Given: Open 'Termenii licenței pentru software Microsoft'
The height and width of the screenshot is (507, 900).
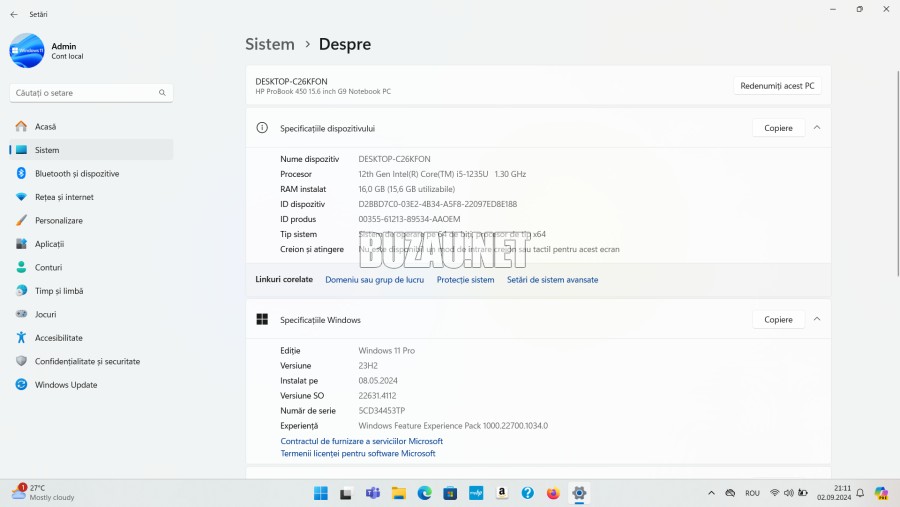Looking at the screenshot, I should coord(358,453).
